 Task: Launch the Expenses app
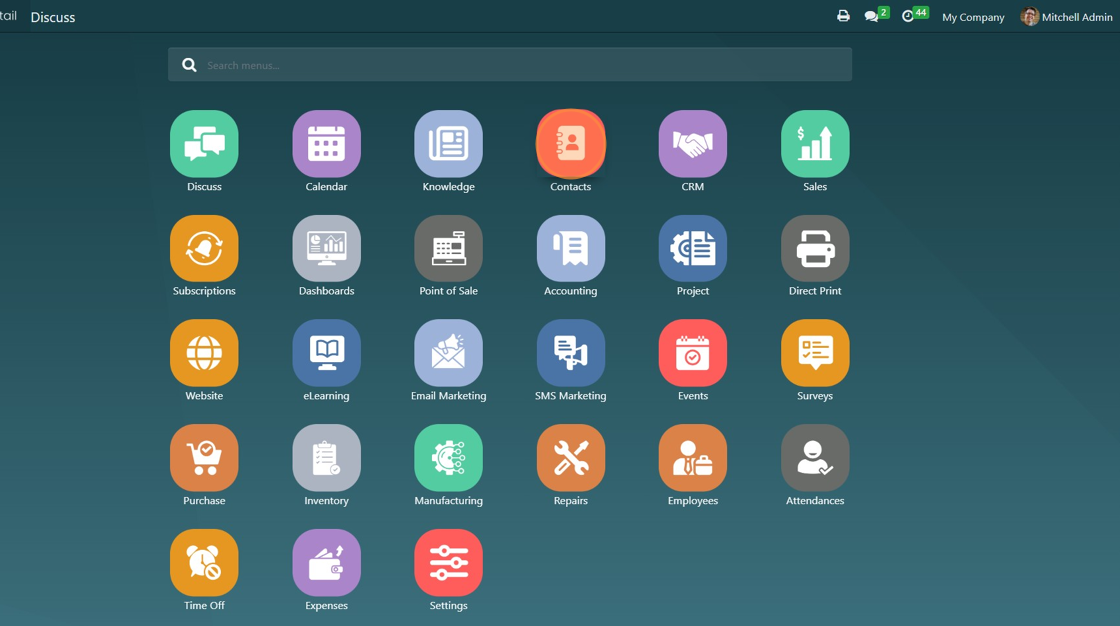point(326,563)
